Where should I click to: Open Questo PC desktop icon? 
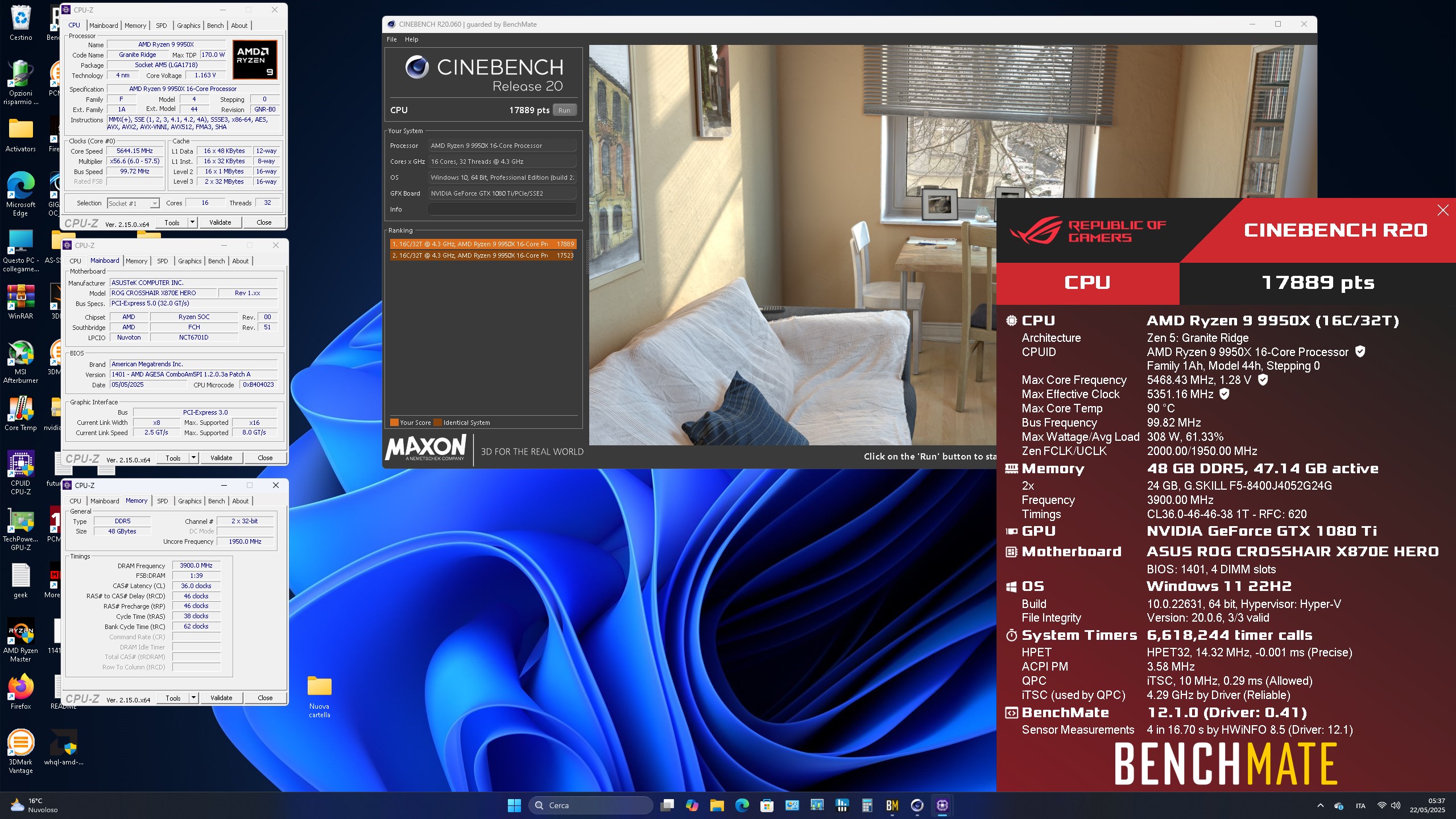(x=20, y=250)
